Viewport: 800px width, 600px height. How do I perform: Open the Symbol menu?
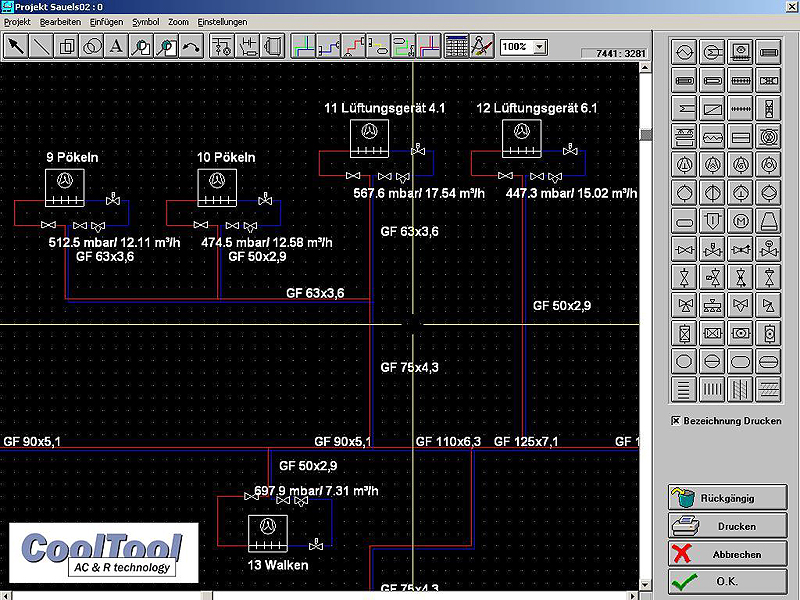145,21
